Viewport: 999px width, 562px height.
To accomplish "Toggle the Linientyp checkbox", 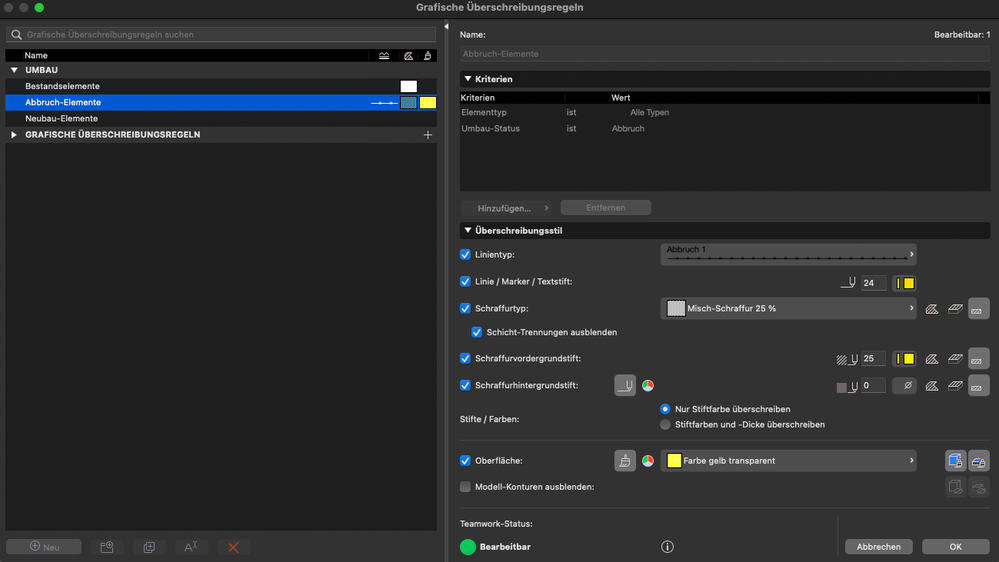I will 465,254.
